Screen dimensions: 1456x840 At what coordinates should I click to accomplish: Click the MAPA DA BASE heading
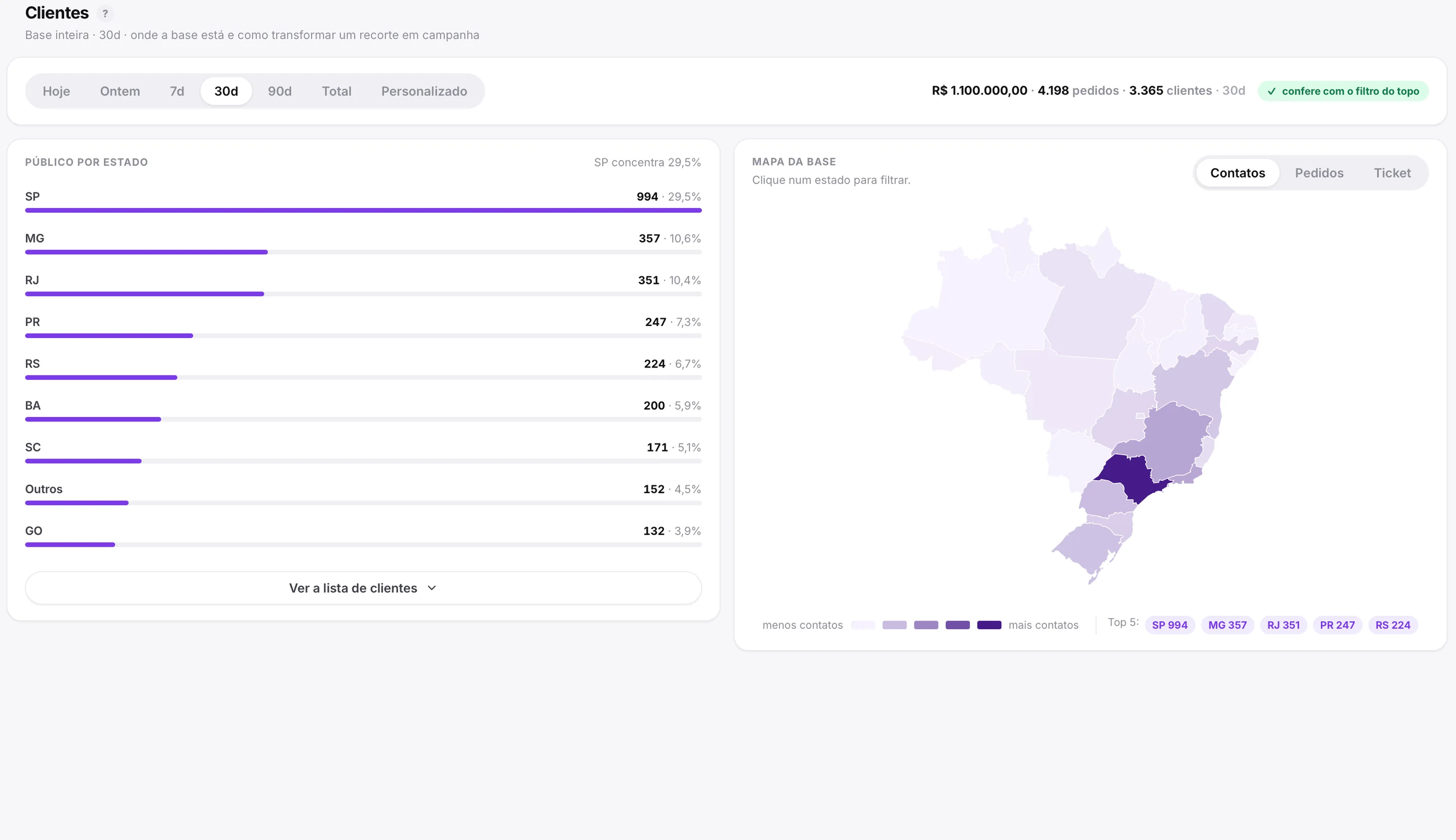click(794, 162)
